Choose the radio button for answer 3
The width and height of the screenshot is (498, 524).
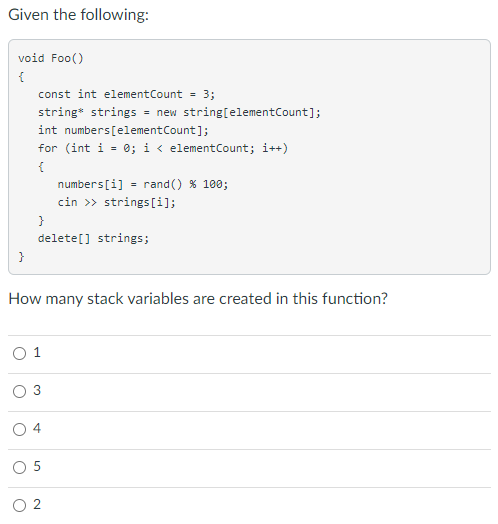tap(19, 391)
